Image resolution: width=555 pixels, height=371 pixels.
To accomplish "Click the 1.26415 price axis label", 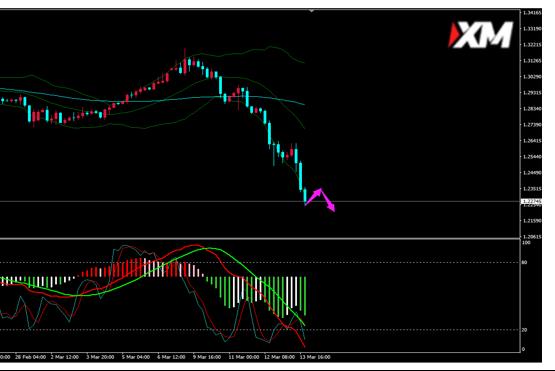I will (532, 141).
